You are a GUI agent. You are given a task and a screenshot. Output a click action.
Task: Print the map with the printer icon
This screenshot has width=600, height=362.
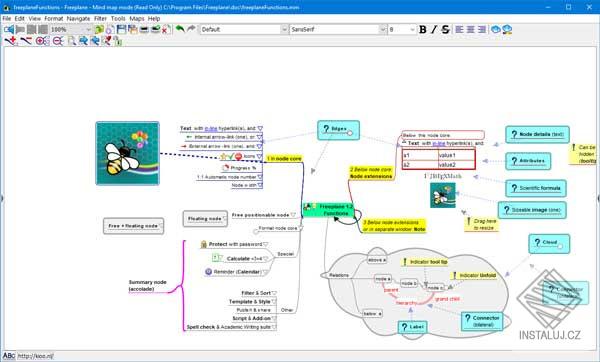[144, 29]
